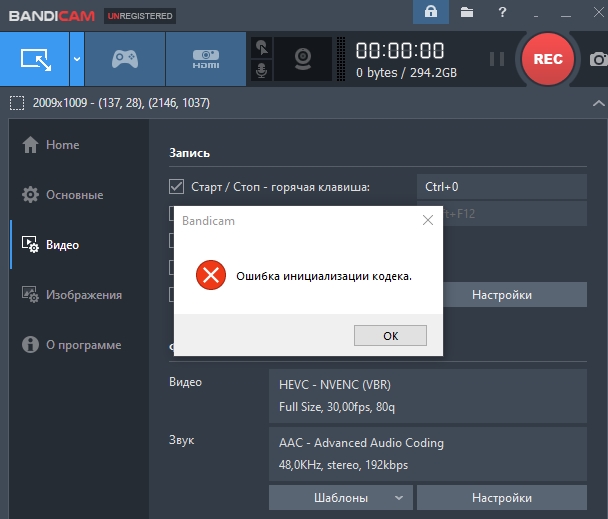608x519 pixels.
Task: Click the BANDICAM logo
Action: pyautogui.click(x=52, y=16)
